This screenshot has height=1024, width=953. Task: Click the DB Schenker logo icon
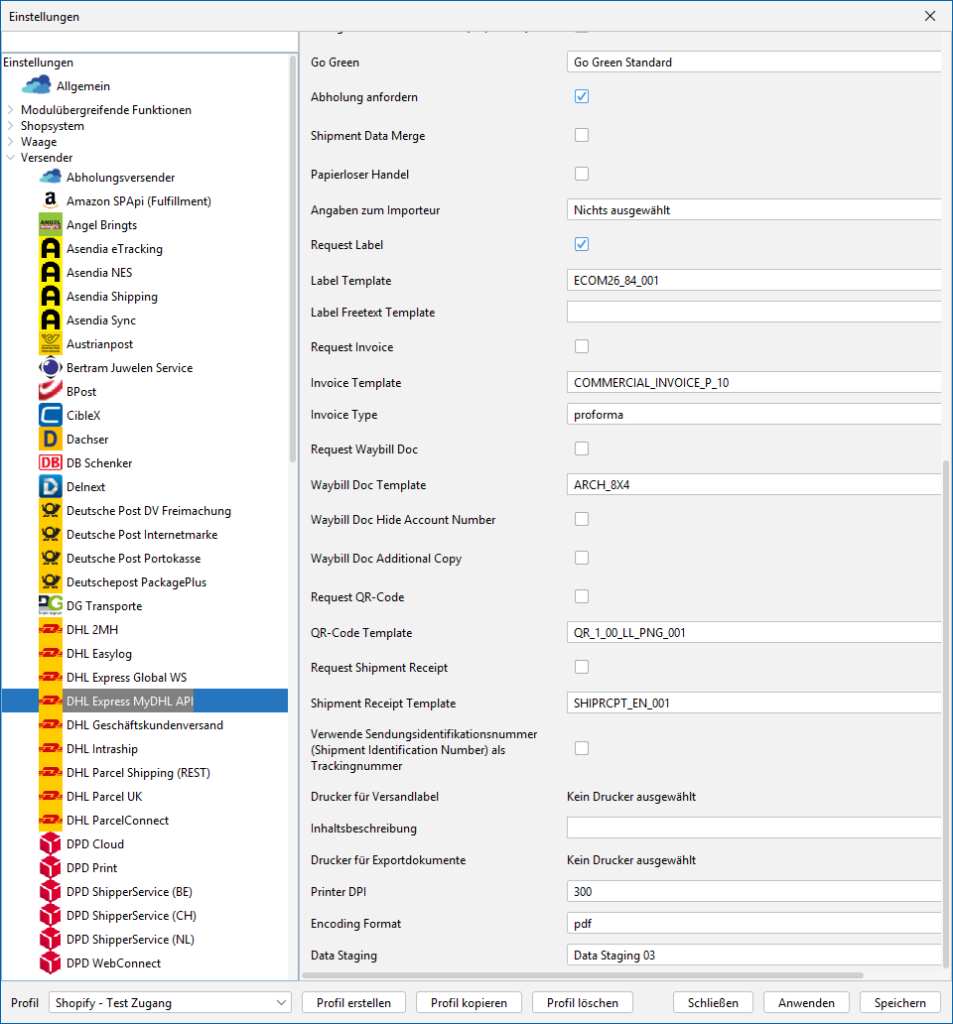[50, 463]
